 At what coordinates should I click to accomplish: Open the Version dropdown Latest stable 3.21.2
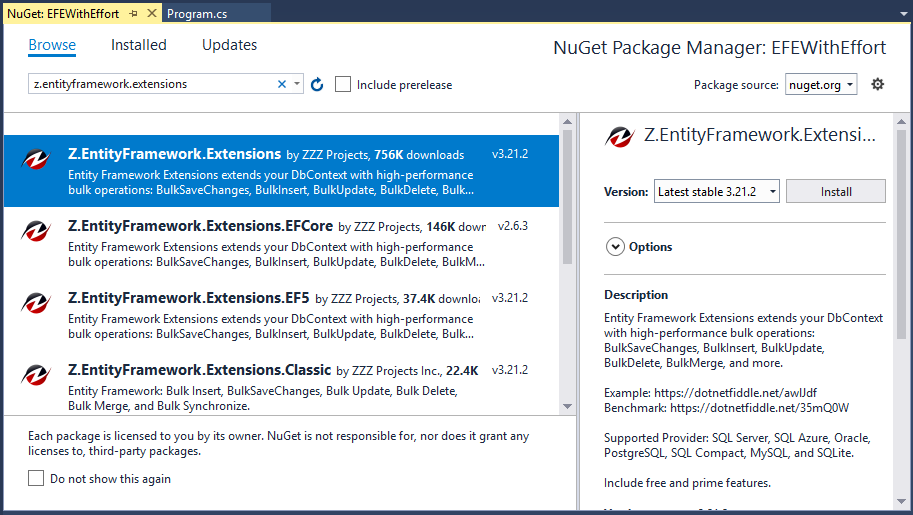point(717,192)
